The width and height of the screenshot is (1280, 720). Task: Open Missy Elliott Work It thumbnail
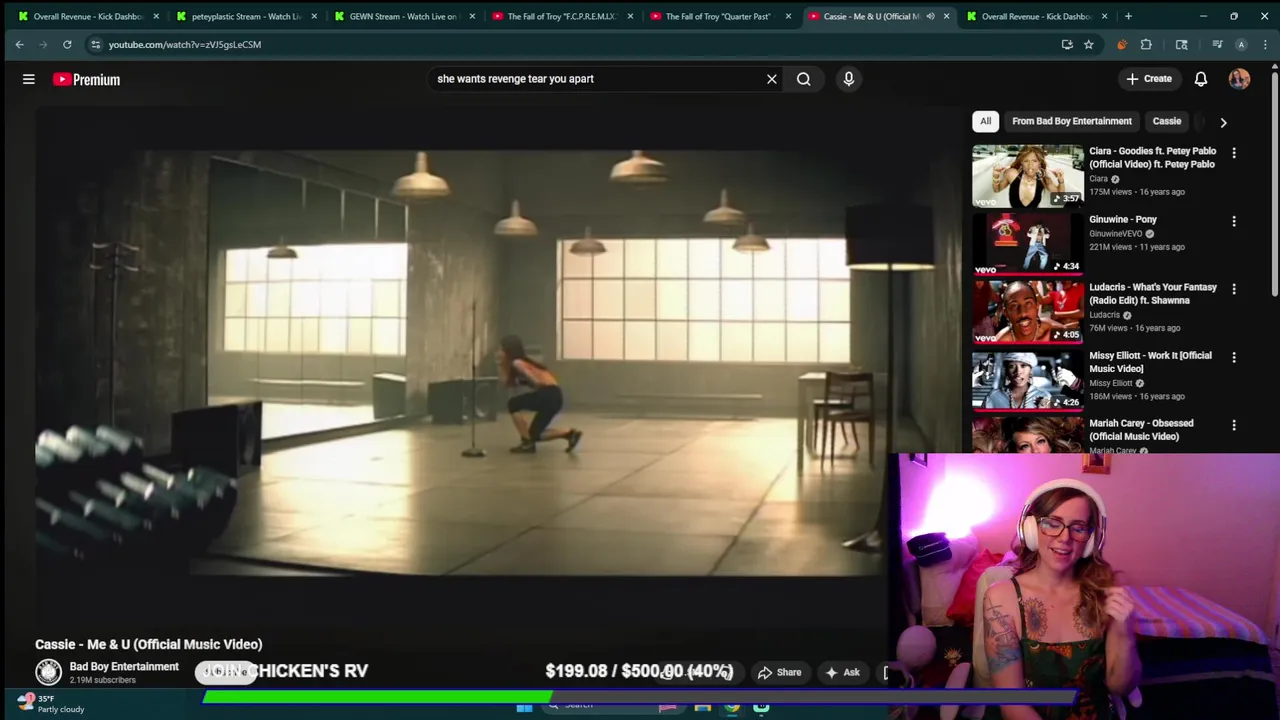pos(1028,379)
